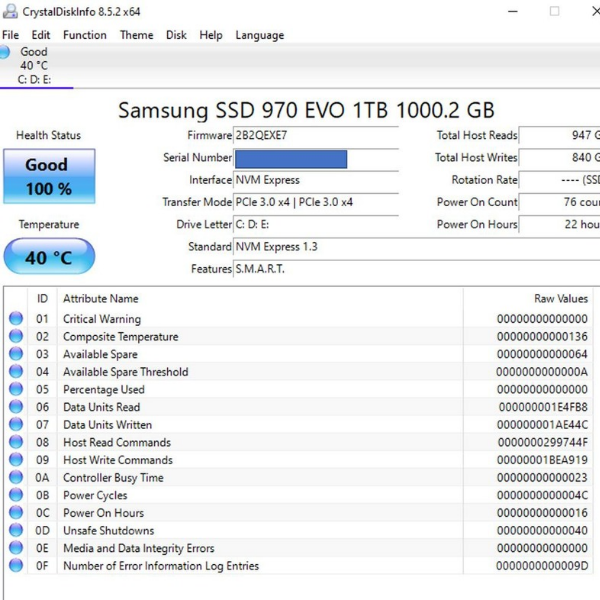Click the Temperature label

point(49,224)
